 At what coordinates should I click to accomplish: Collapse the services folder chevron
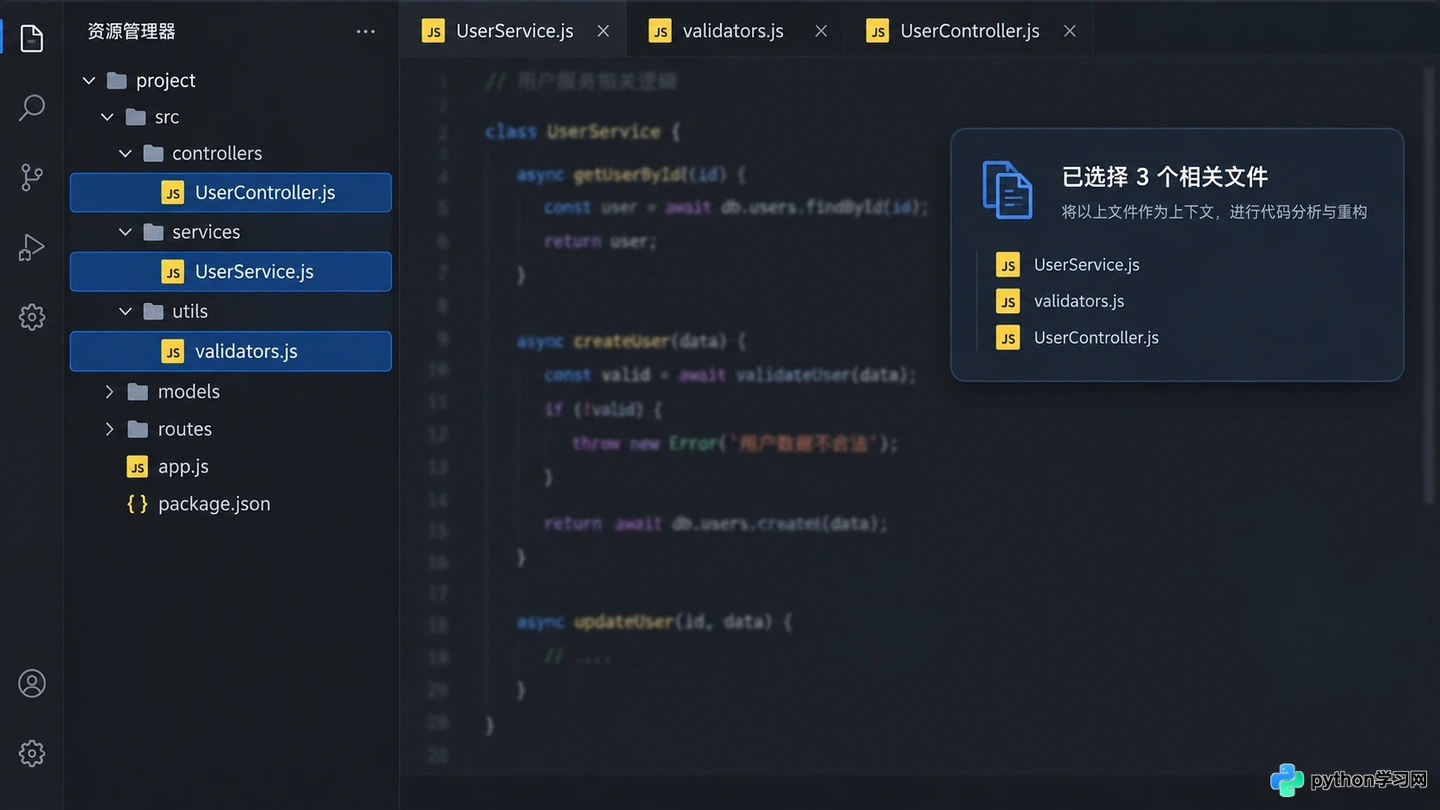(125, 232)
